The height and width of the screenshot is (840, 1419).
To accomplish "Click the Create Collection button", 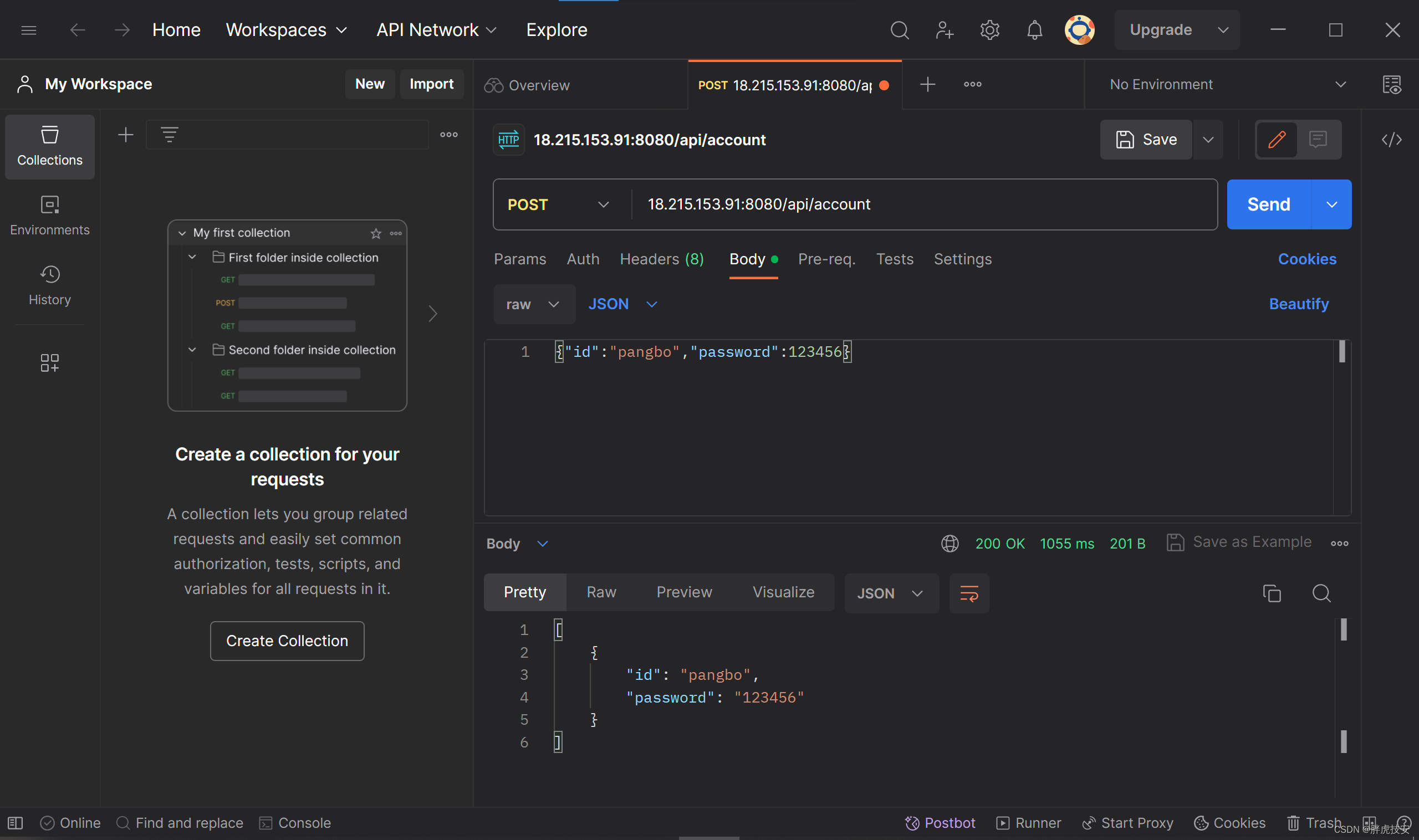I will 287,640.
